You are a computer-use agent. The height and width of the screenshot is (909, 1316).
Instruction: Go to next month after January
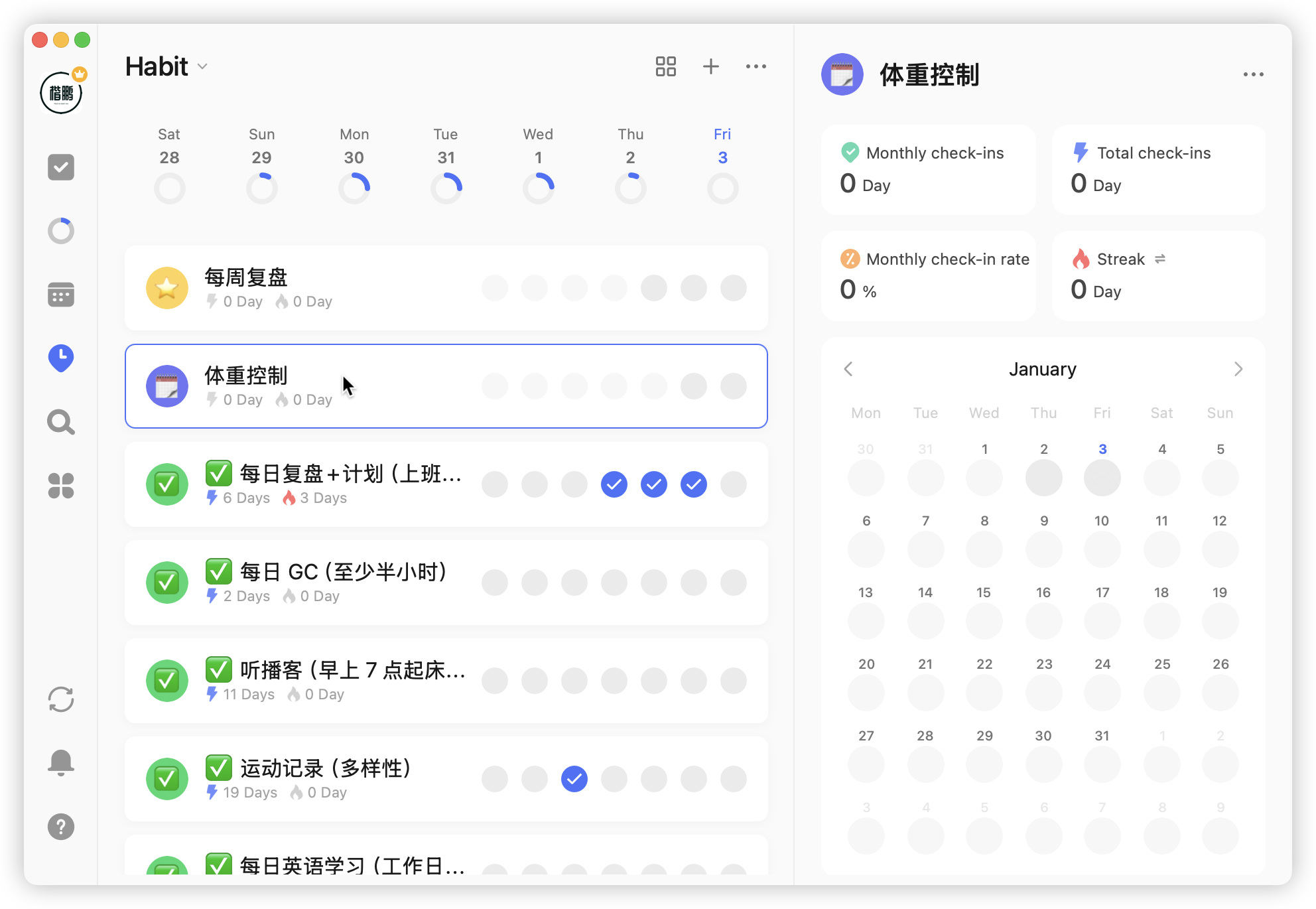pyautogui.click(x=1238, y=369)
